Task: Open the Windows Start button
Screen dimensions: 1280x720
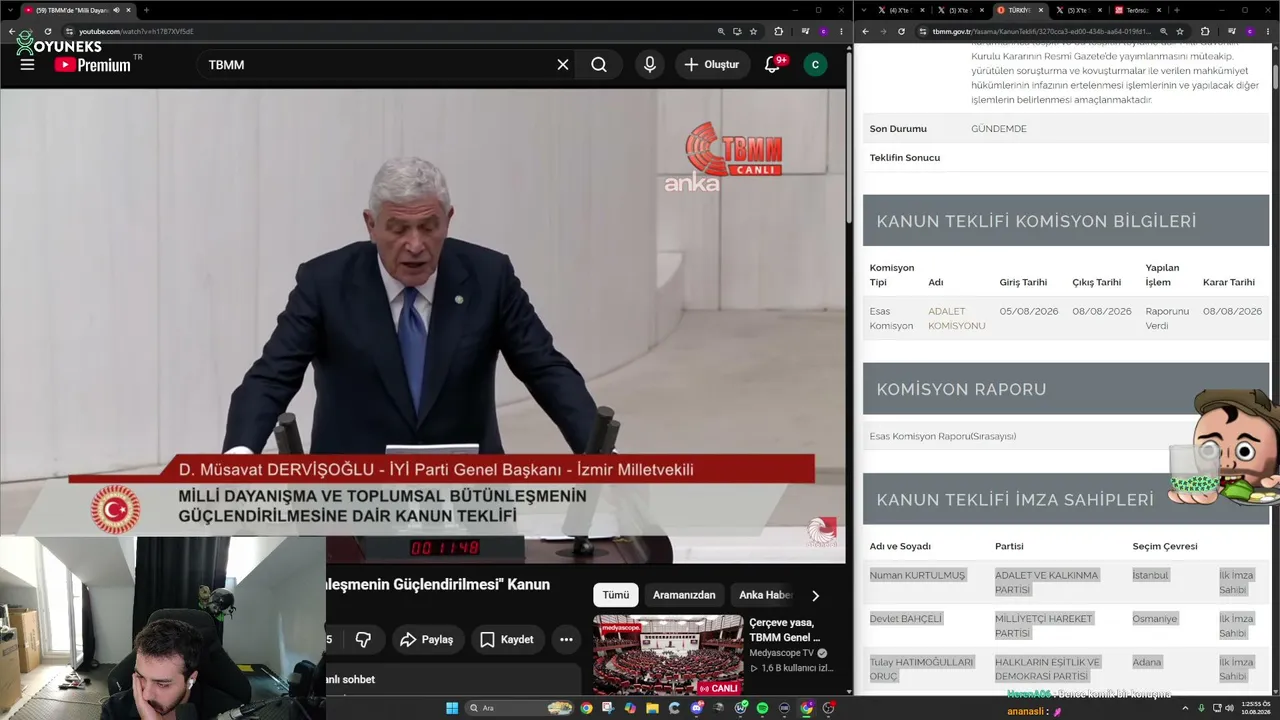Action: [x=452, y=708]
